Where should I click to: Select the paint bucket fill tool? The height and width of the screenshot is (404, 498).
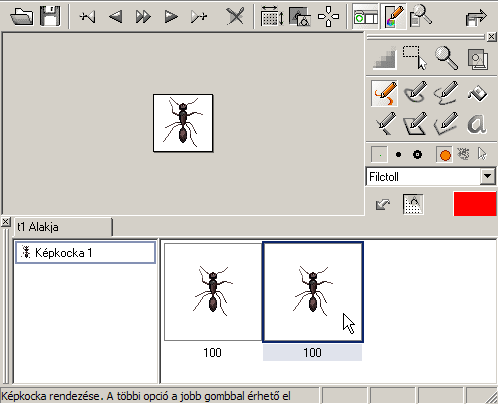pyautogui.click(x=477, y=93)
